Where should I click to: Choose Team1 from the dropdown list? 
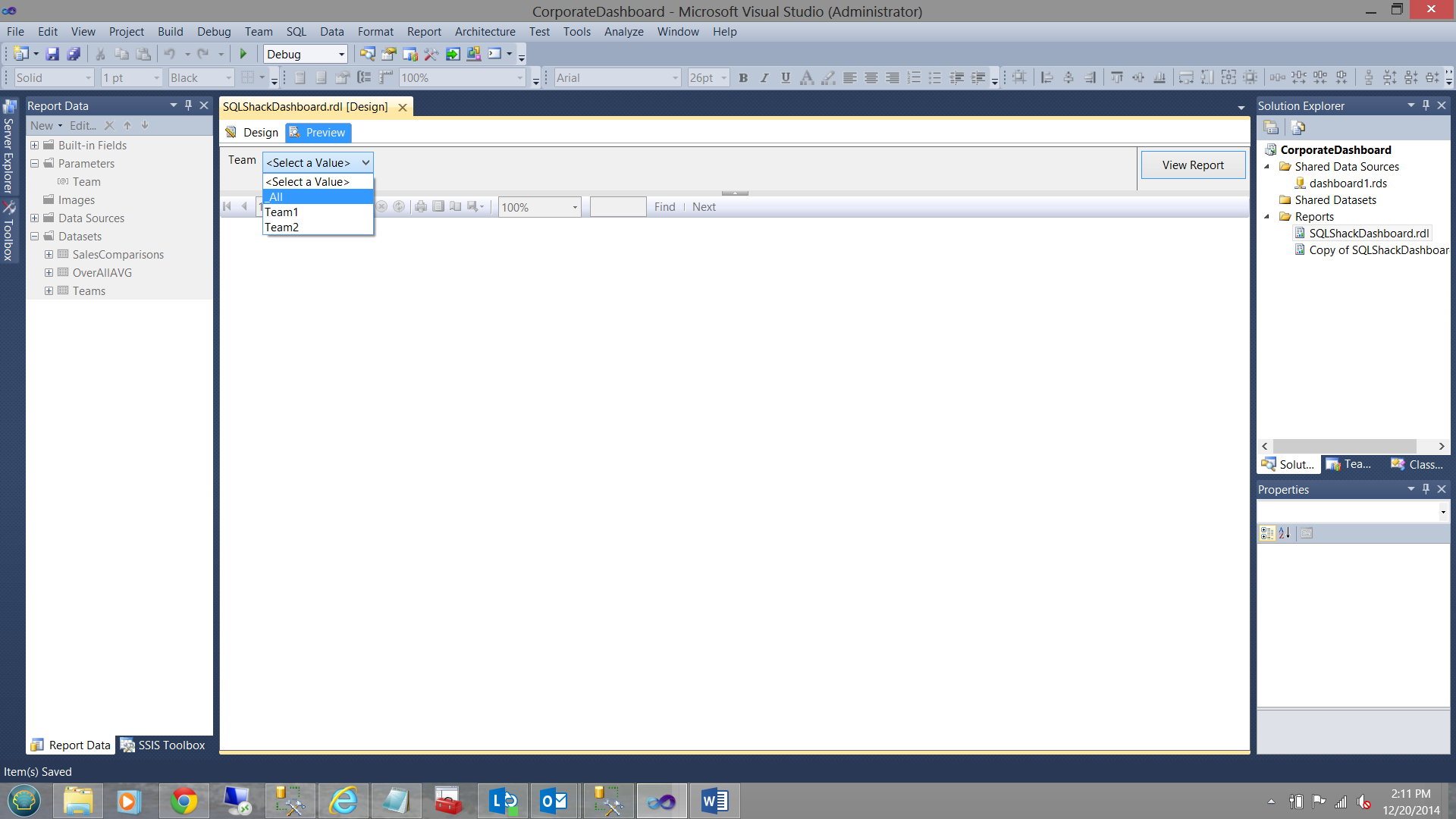tap(318, 212)
